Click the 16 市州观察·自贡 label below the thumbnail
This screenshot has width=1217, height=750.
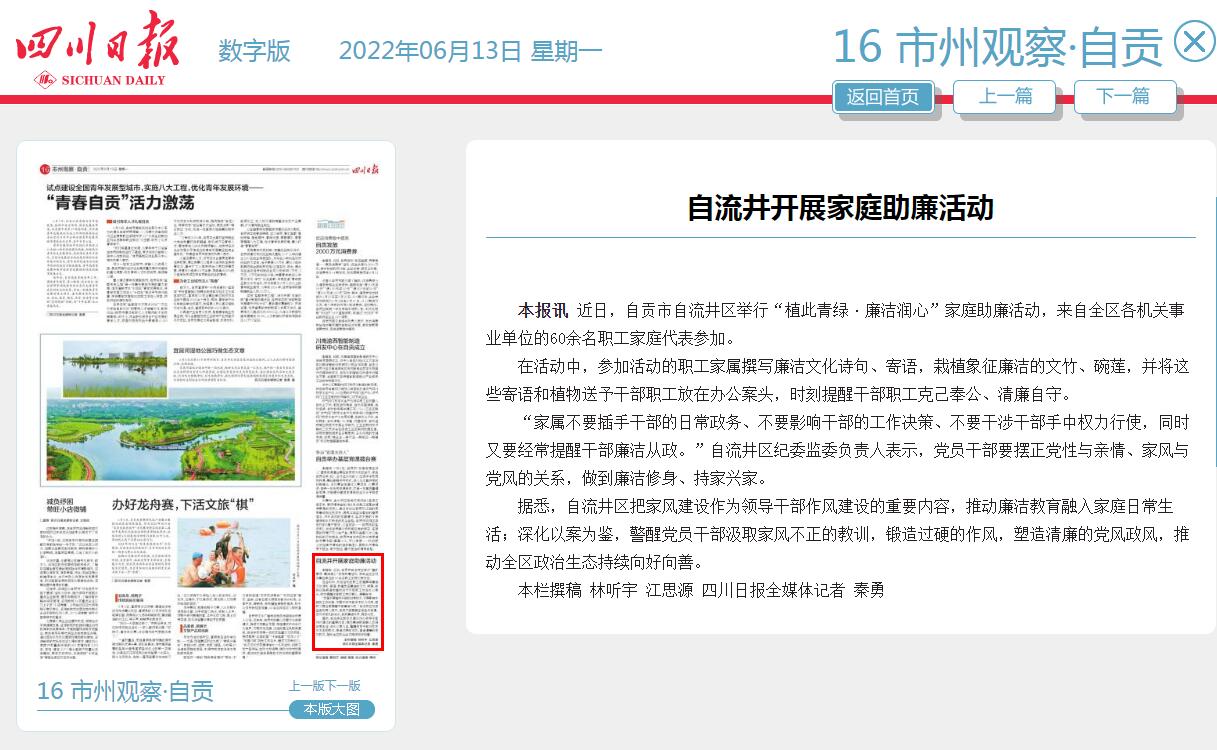125,691
